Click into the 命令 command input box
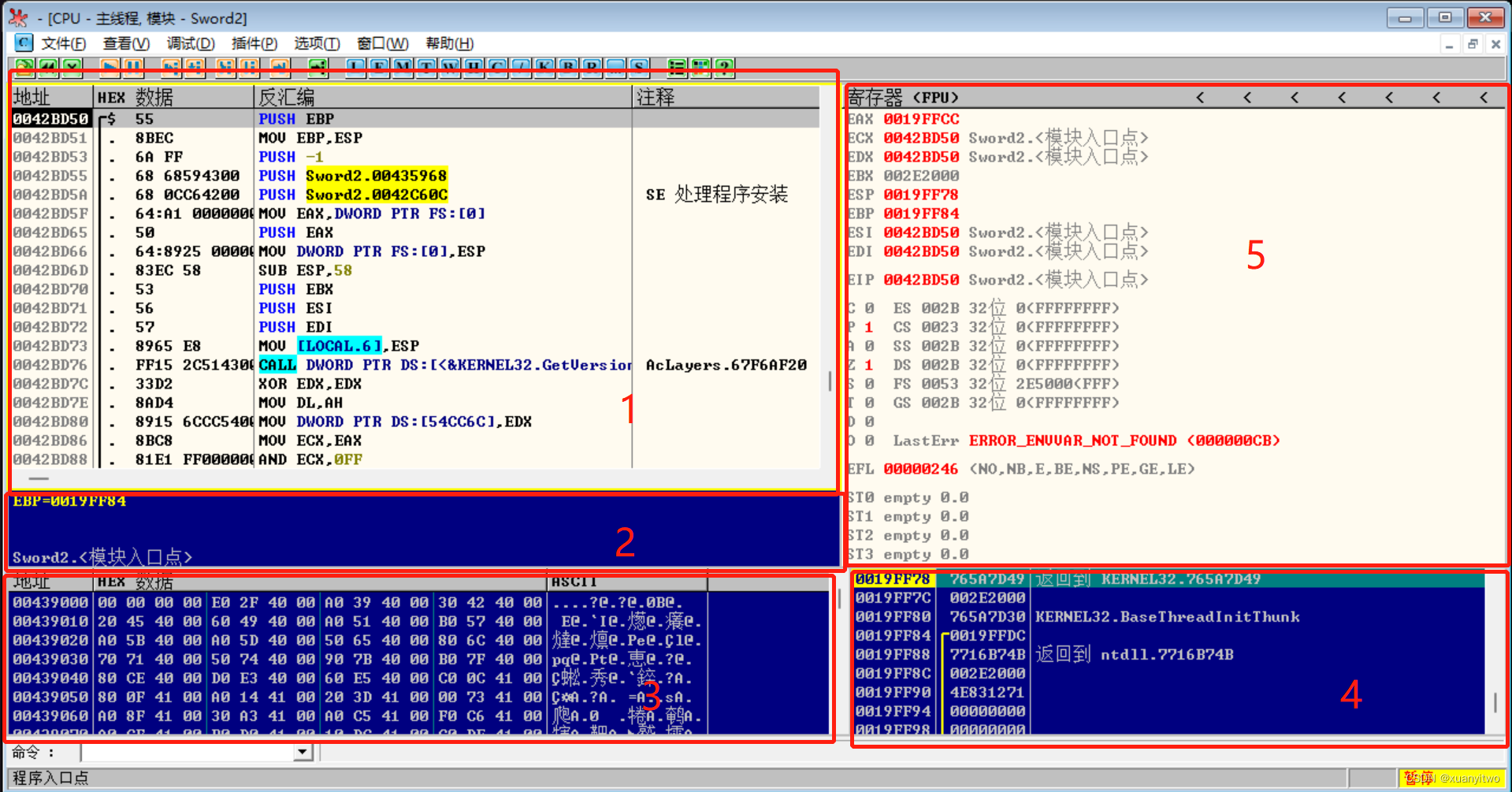 [x=188, y=753]
